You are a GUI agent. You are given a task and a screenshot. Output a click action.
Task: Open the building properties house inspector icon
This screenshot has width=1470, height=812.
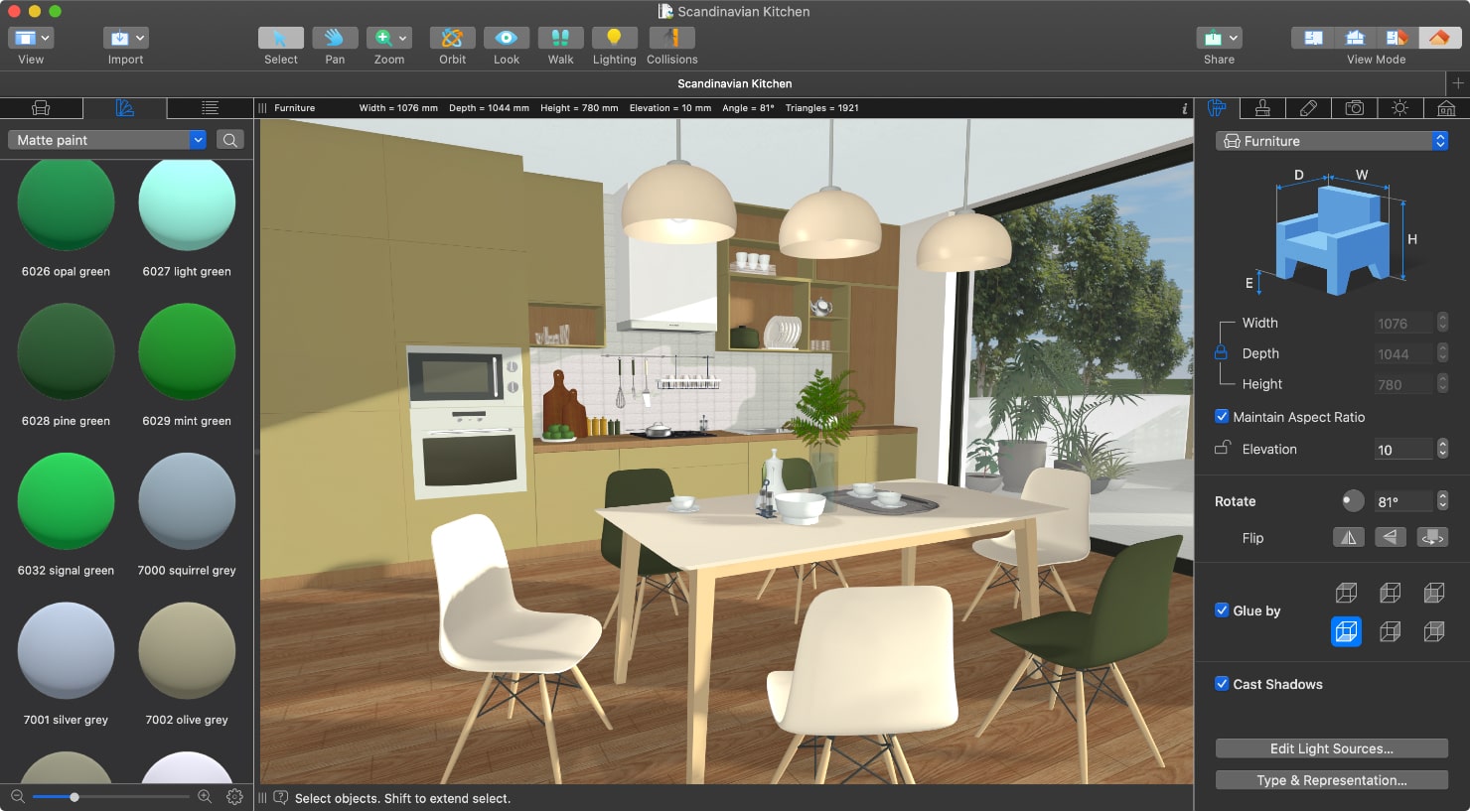[x=1446, y=108]
